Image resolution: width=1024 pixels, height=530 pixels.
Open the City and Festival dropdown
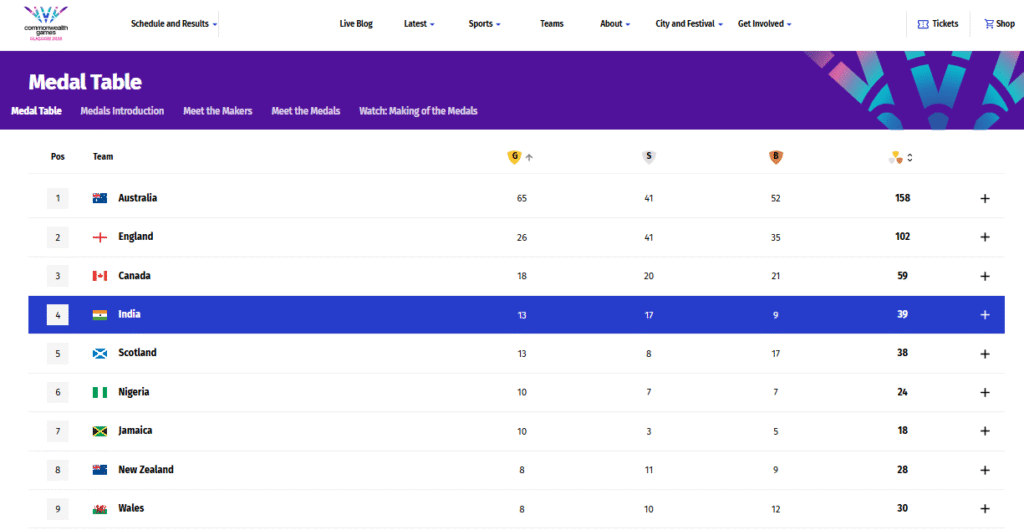coord(689,23)
